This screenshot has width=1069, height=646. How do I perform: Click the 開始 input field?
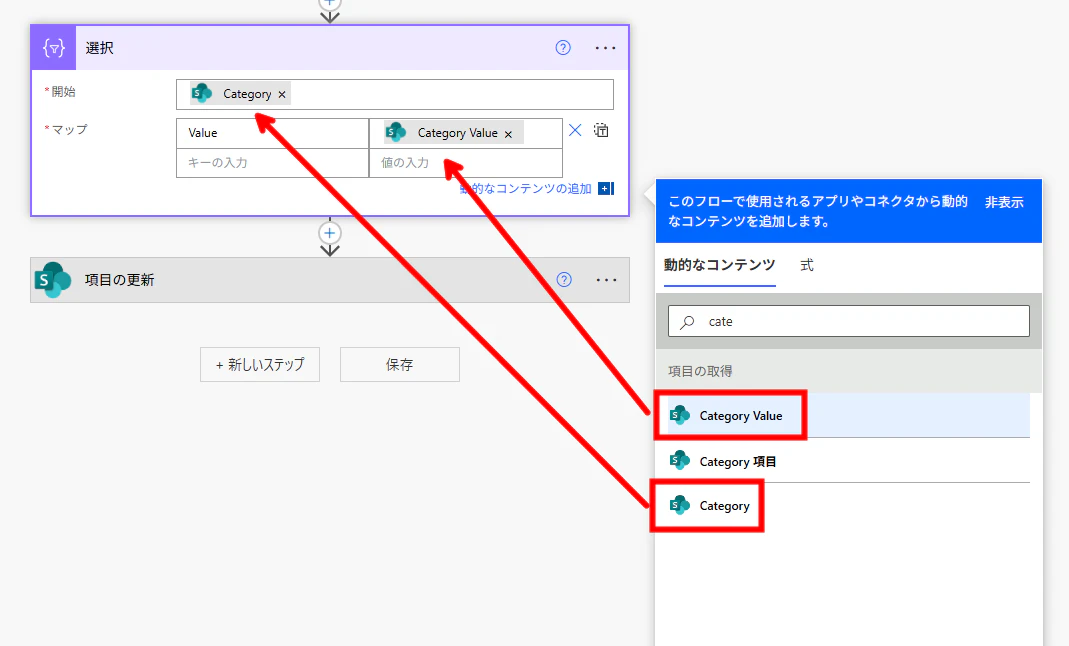click(395, 94)
